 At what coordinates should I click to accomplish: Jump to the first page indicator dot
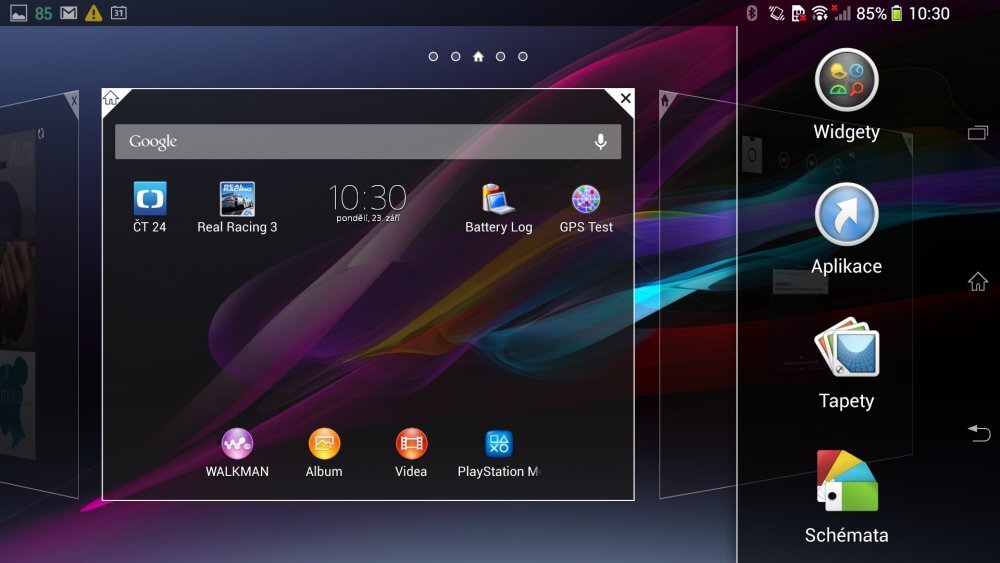433,57
